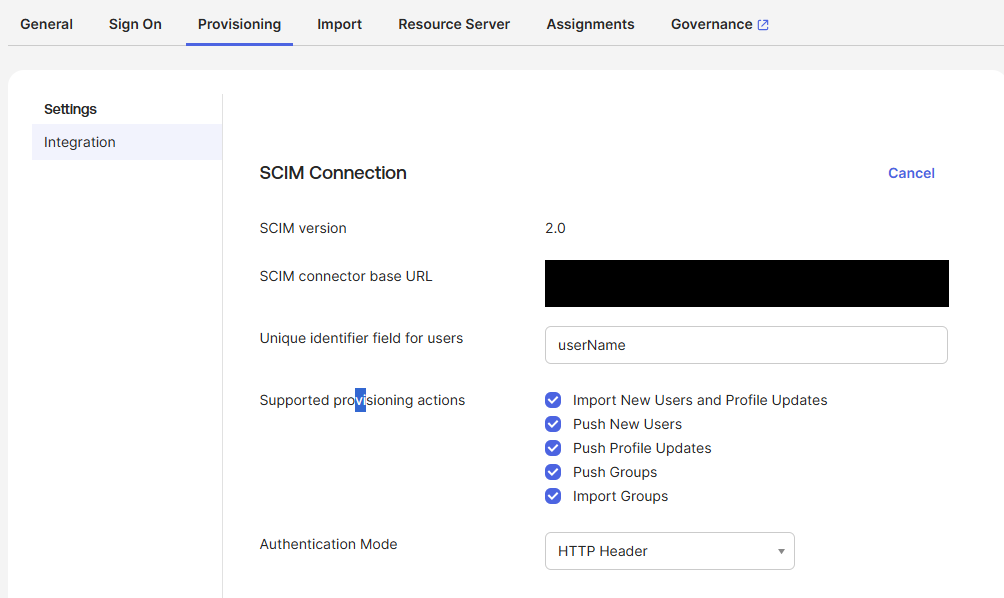Image resolution: width=1004 pixels, height=598 pixels.
Task: Click the SCIM Connection heading
Action: (x=333, y=173)
